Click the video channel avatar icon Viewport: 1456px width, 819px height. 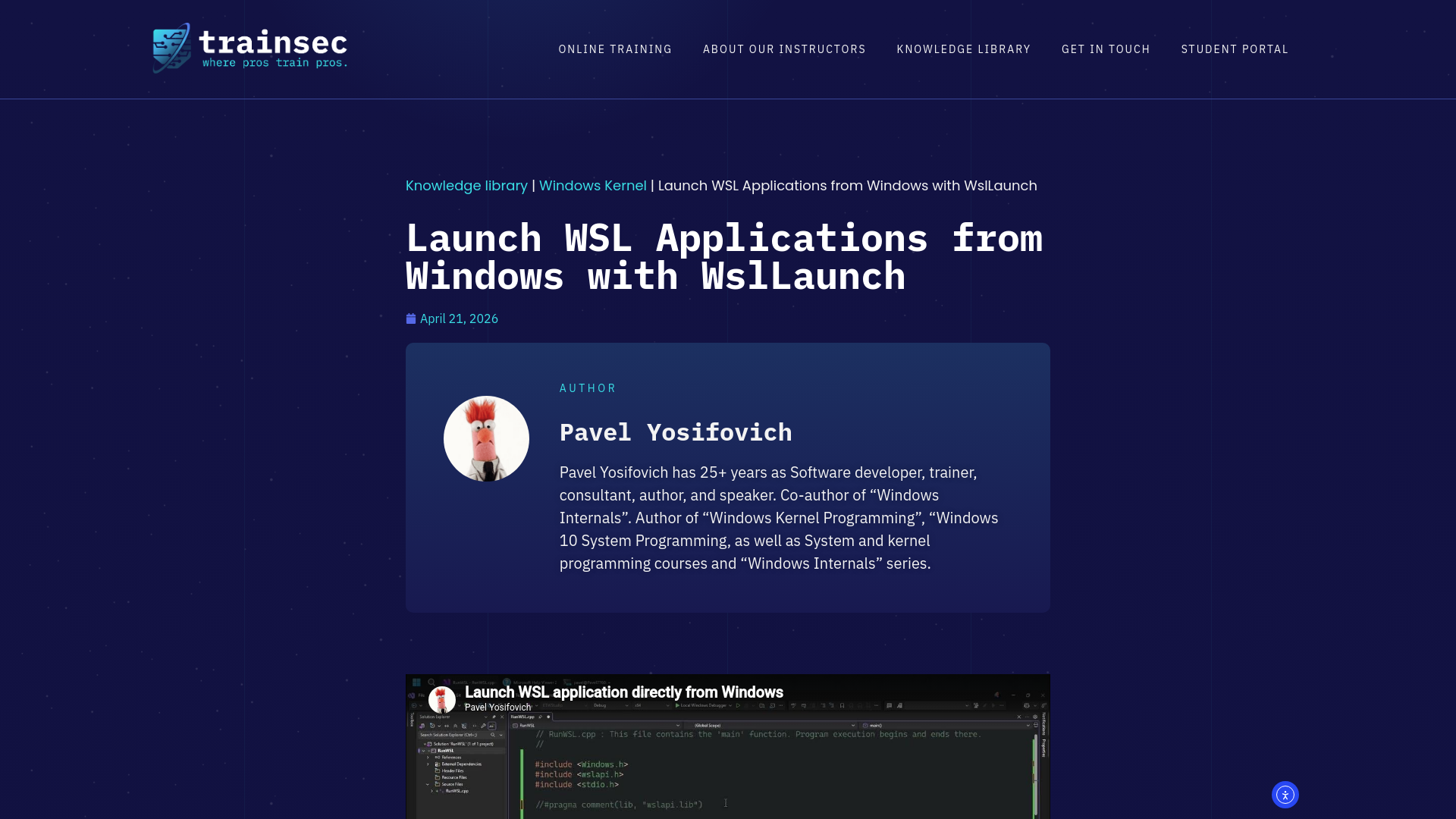pyautogui.click(x=442, y=700)
